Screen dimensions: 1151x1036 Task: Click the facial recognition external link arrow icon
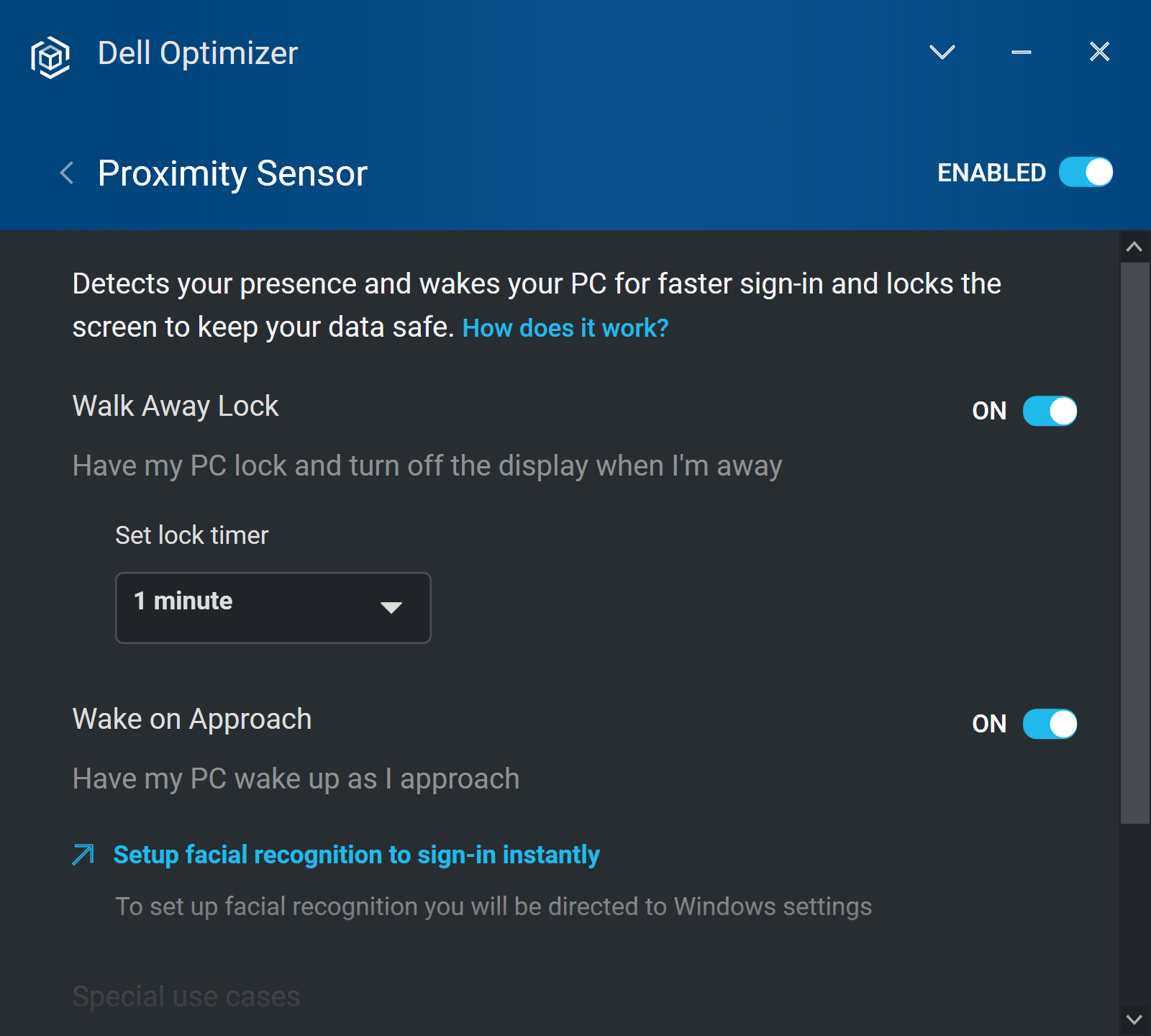pos(83,855)
